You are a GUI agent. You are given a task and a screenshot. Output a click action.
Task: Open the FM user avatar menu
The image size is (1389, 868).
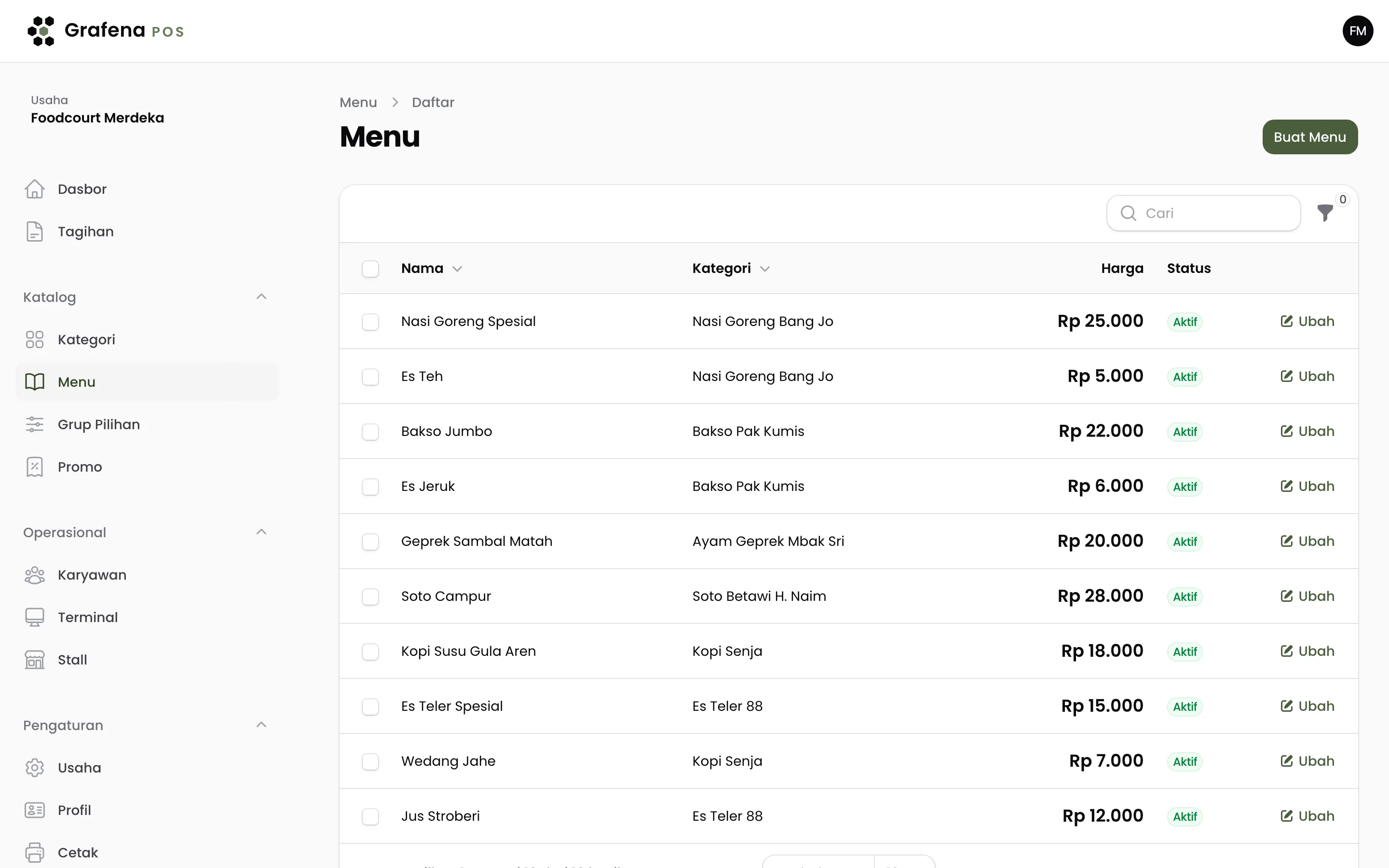click(x=1358, y=31)
